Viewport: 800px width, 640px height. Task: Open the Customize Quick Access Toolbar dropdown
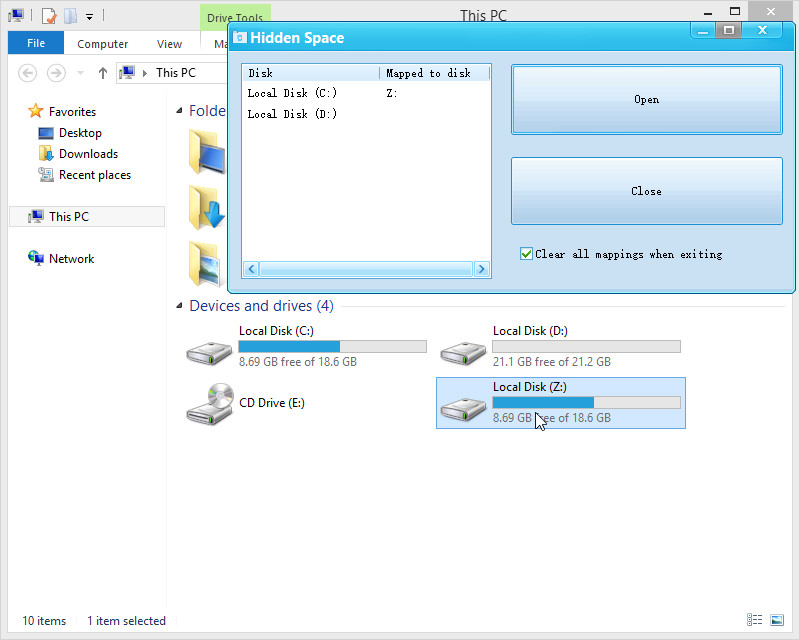click(x=89, y=15)
